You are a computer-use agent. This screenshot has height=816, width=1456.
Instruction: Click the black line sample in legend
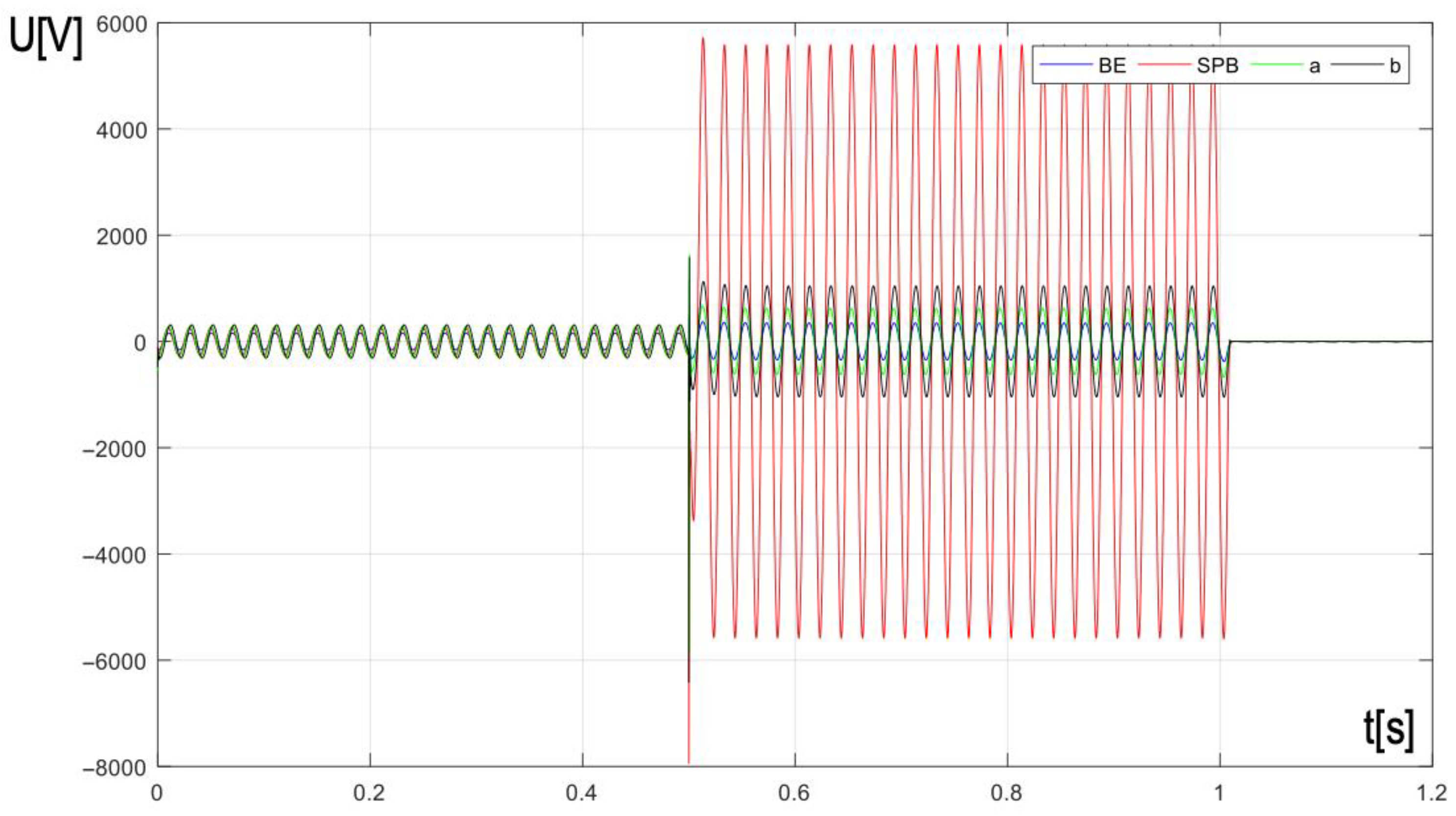click(1358, 65)
